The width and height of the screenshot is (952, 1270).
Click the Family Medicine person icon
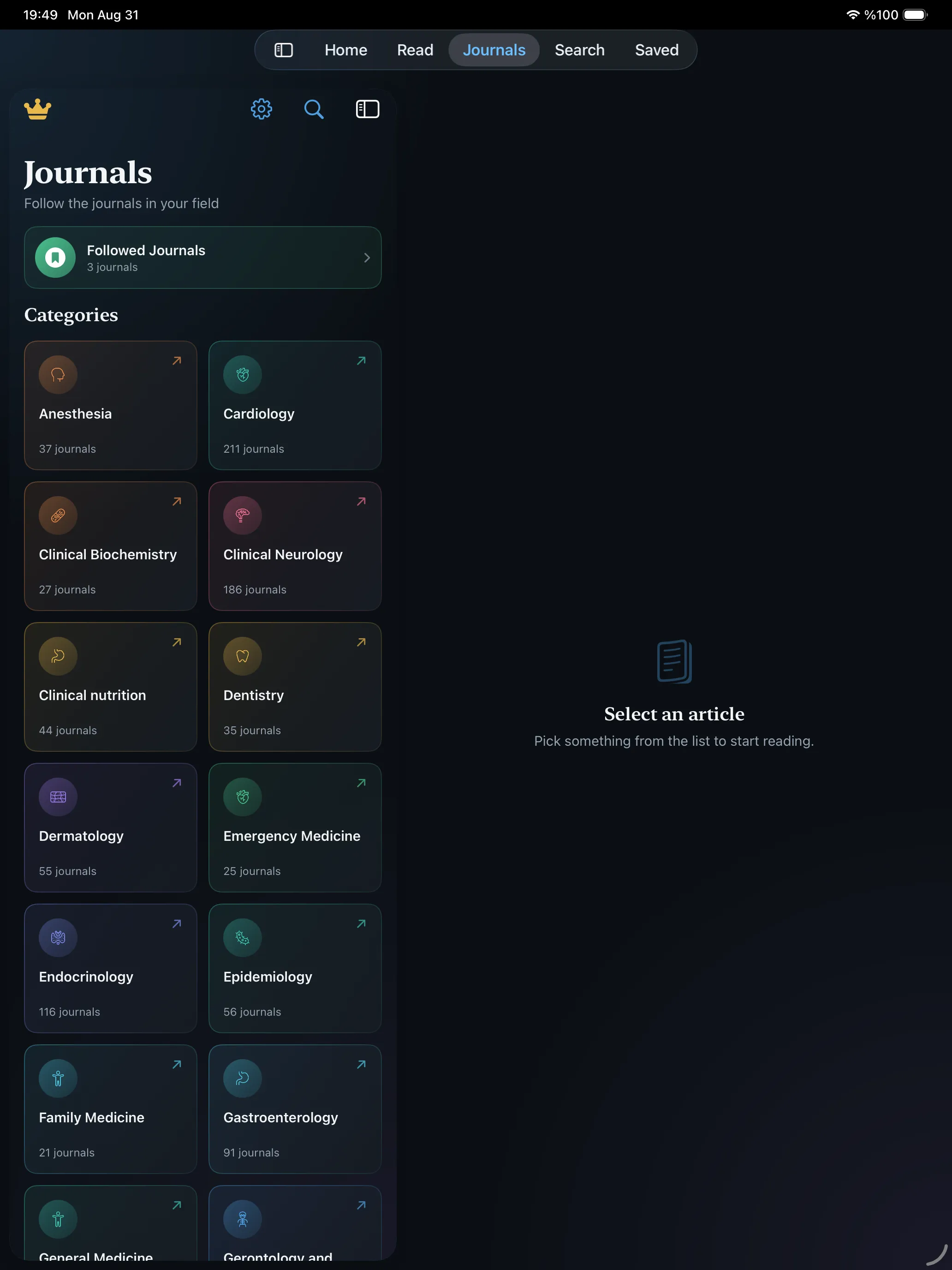tap(58, 1078)
